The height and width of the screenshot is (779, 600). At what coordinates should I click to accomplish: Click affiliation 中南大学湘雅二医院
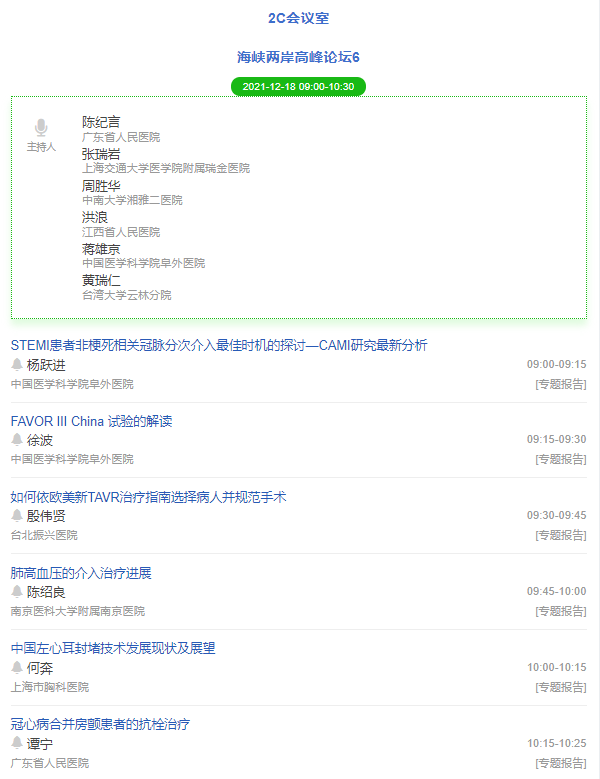(x=132, y=200)
